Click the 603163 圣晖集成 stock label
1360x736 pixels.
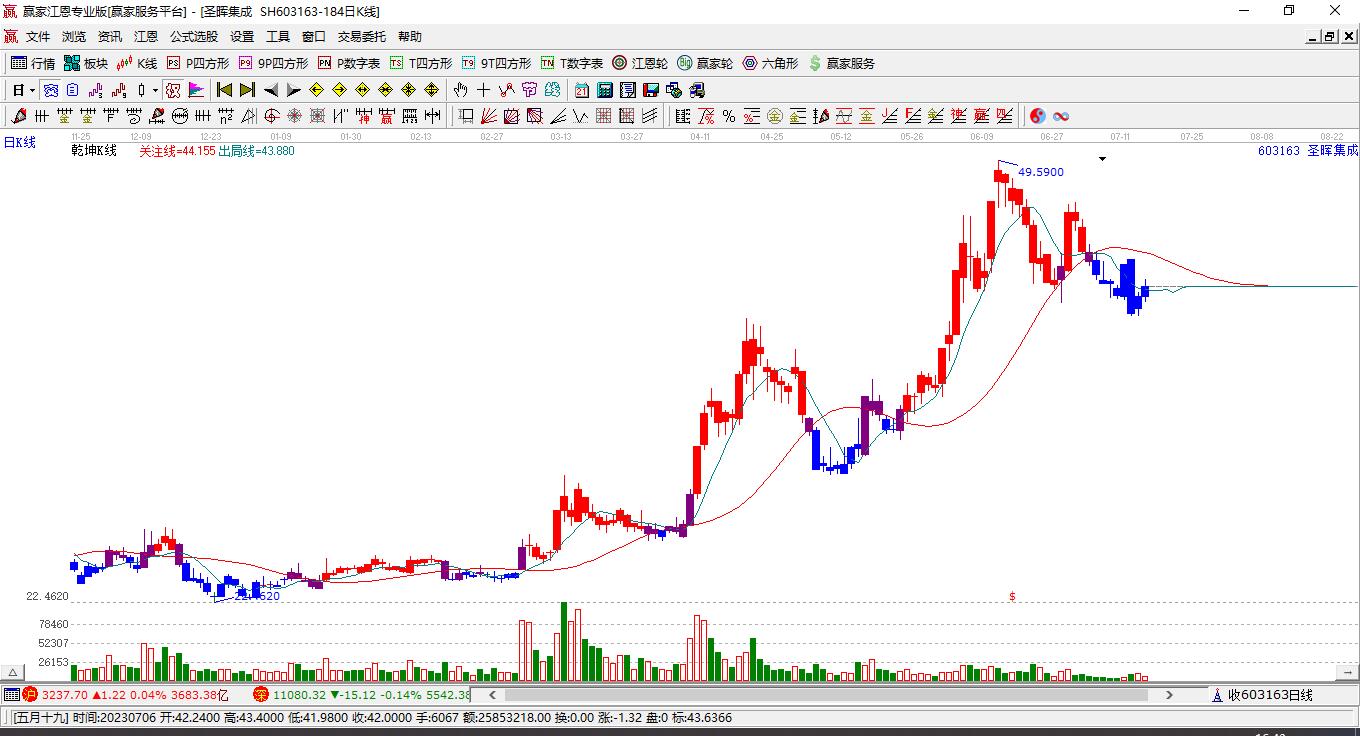[x=1308, y=151]
